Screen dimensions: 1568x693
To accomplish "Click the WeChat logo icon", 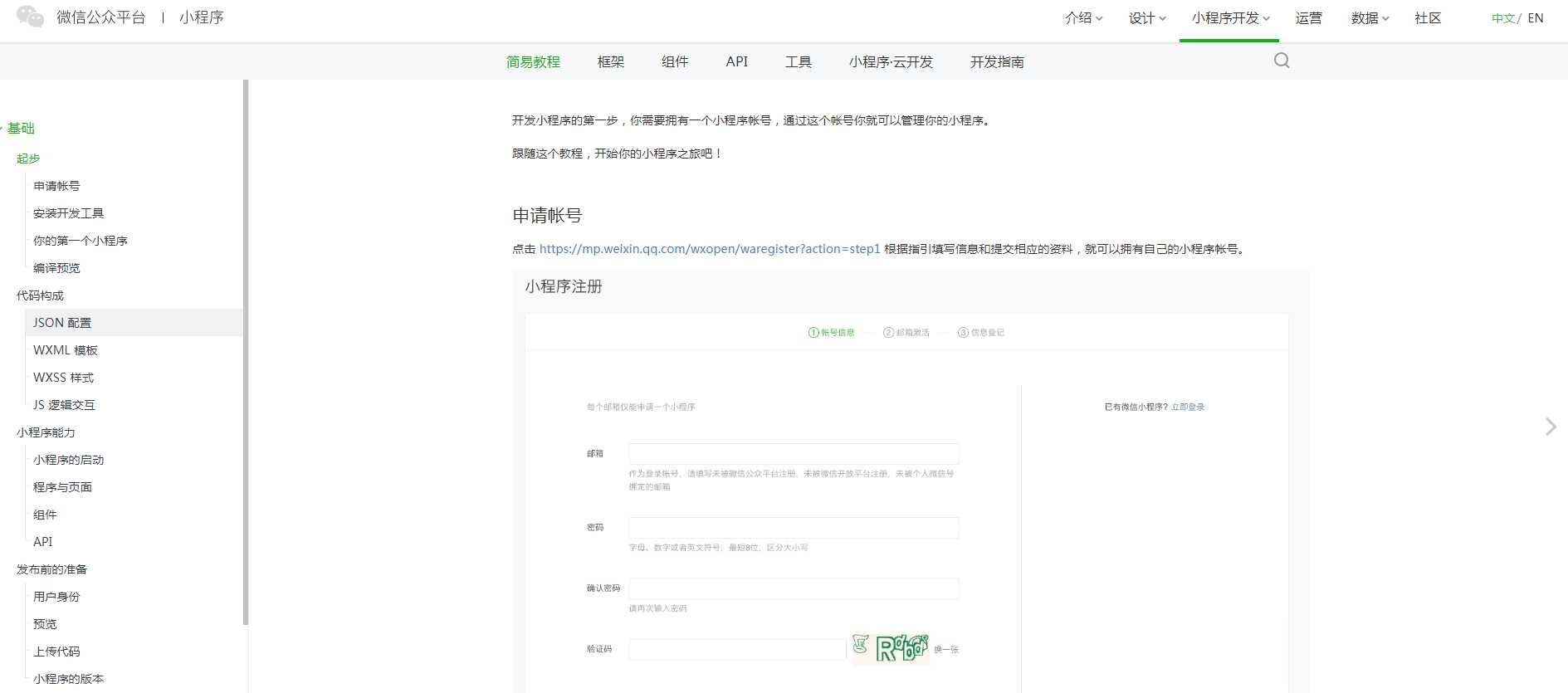I will (31, 17).
